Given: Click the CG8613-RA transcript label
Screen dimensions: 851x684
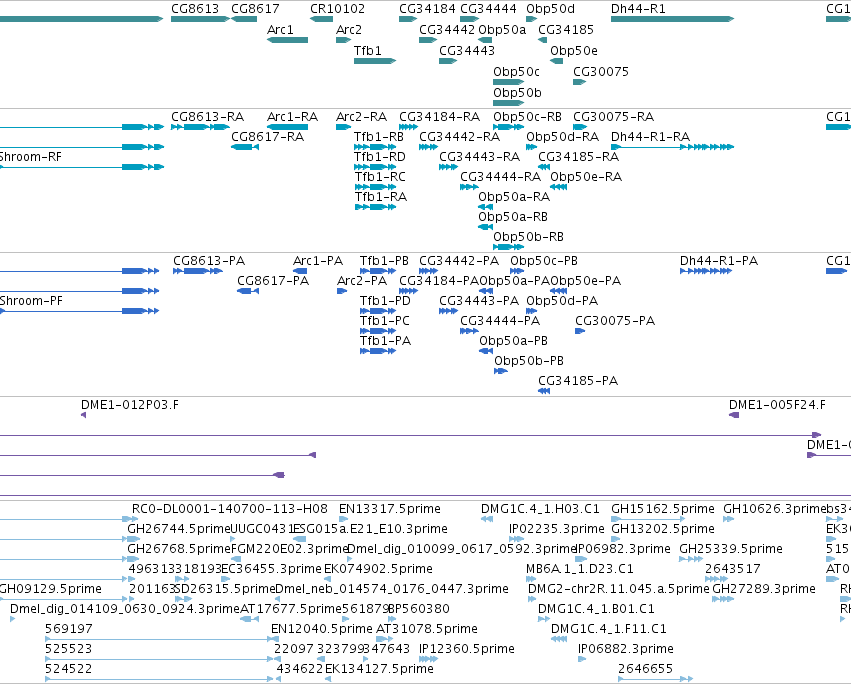Looking at the screenshot, I should (x=207, y=117).
